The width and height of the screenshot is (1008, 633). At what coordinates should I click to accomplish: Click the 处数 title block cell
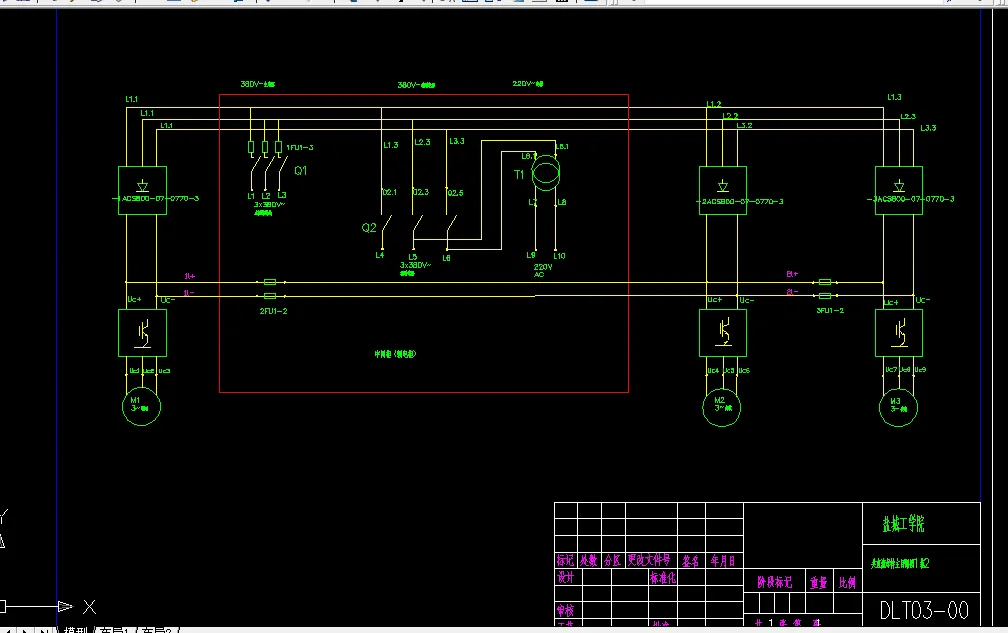pyautogui.click(x=589, y=560)
